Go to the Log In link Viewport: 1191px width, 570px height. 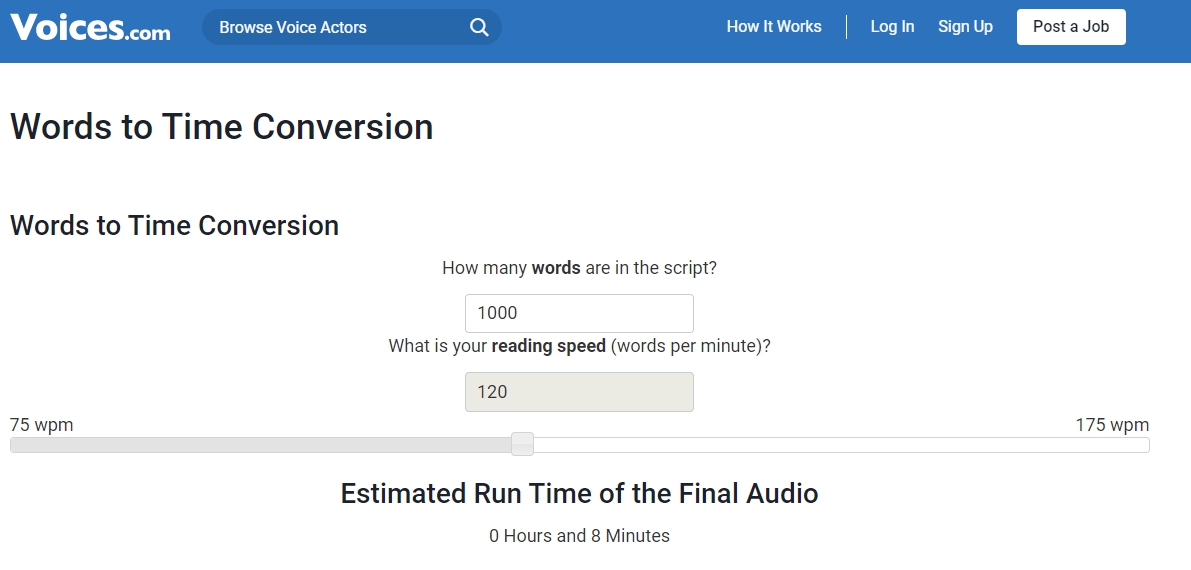pyautogui.click(x=892, y=27)
